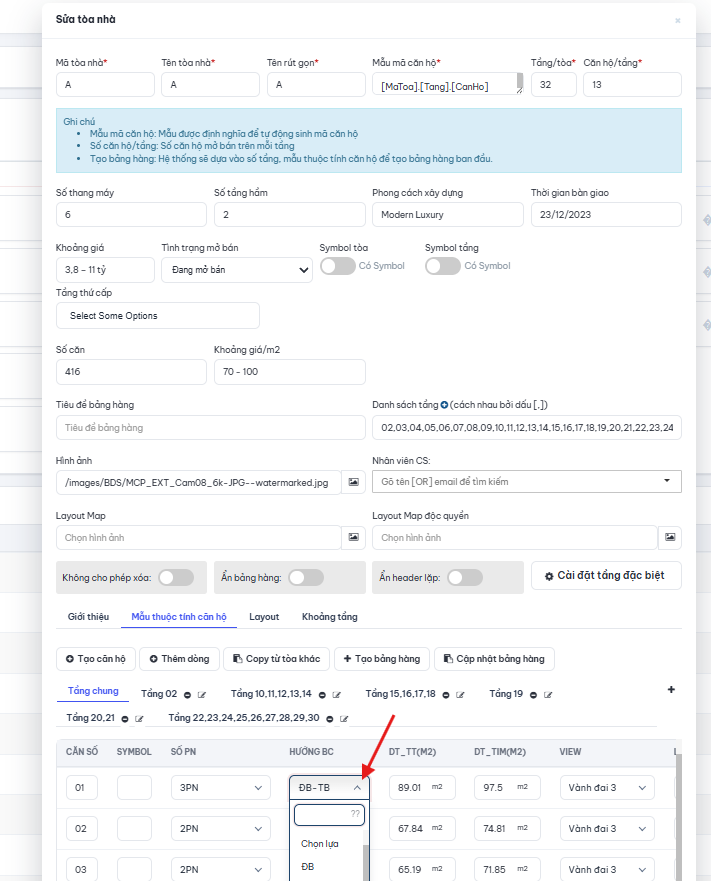Click the Tên rút gọn field
Viewport: 711px width, 881px height.
(316, 85)
